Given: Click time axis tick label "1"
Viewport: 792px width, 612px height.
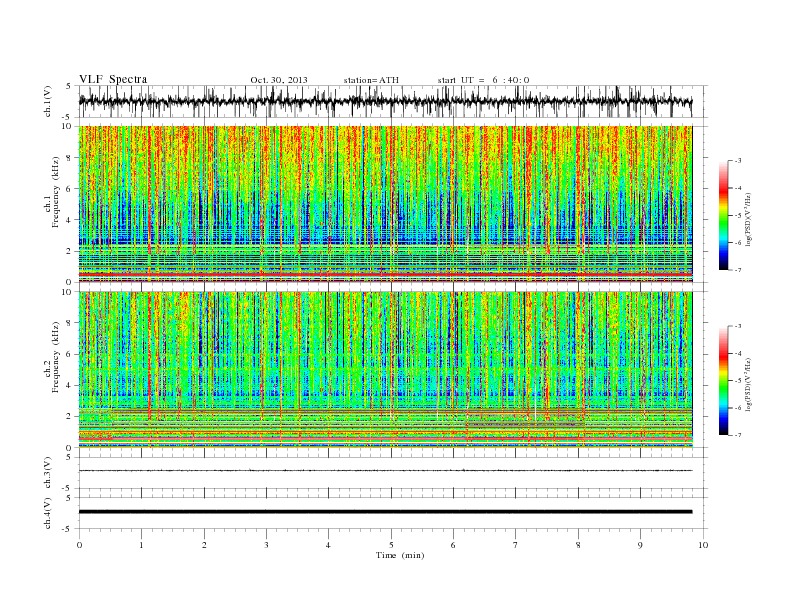Looking at the screenshot, I should tap(141, 545).
